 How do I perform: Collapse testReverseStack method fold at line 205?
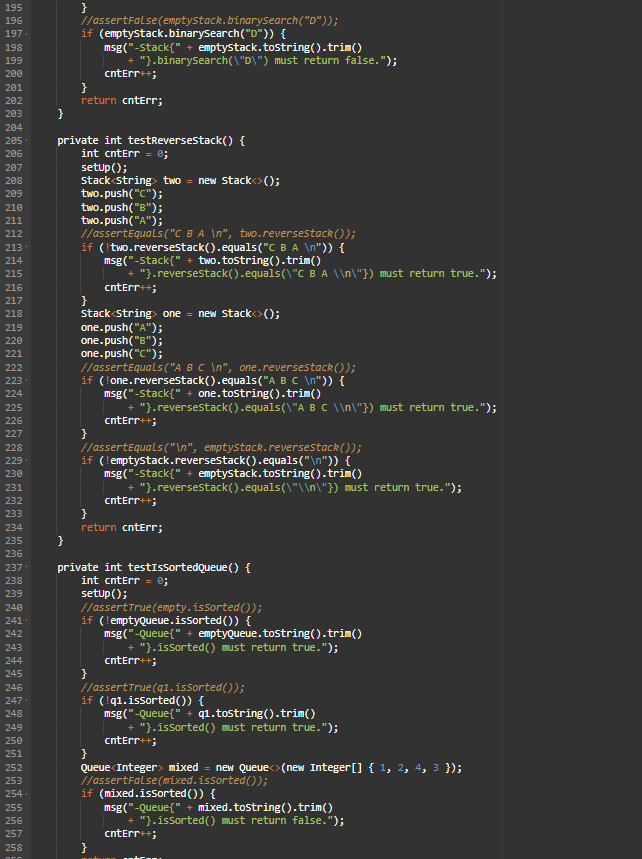click(27, 141)
